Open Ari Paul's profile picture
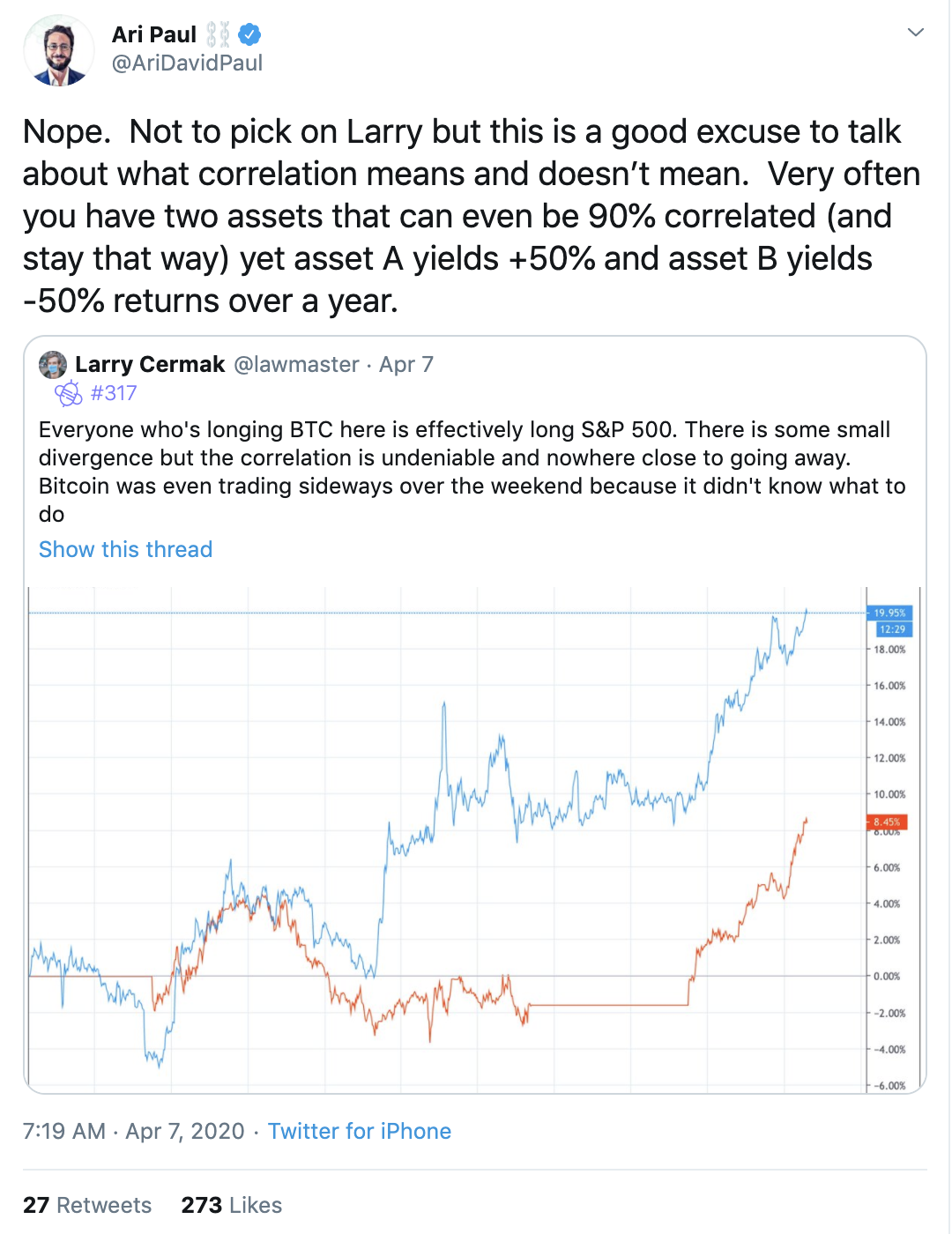Screen dimensions: 952x1234 coord(58,50)
